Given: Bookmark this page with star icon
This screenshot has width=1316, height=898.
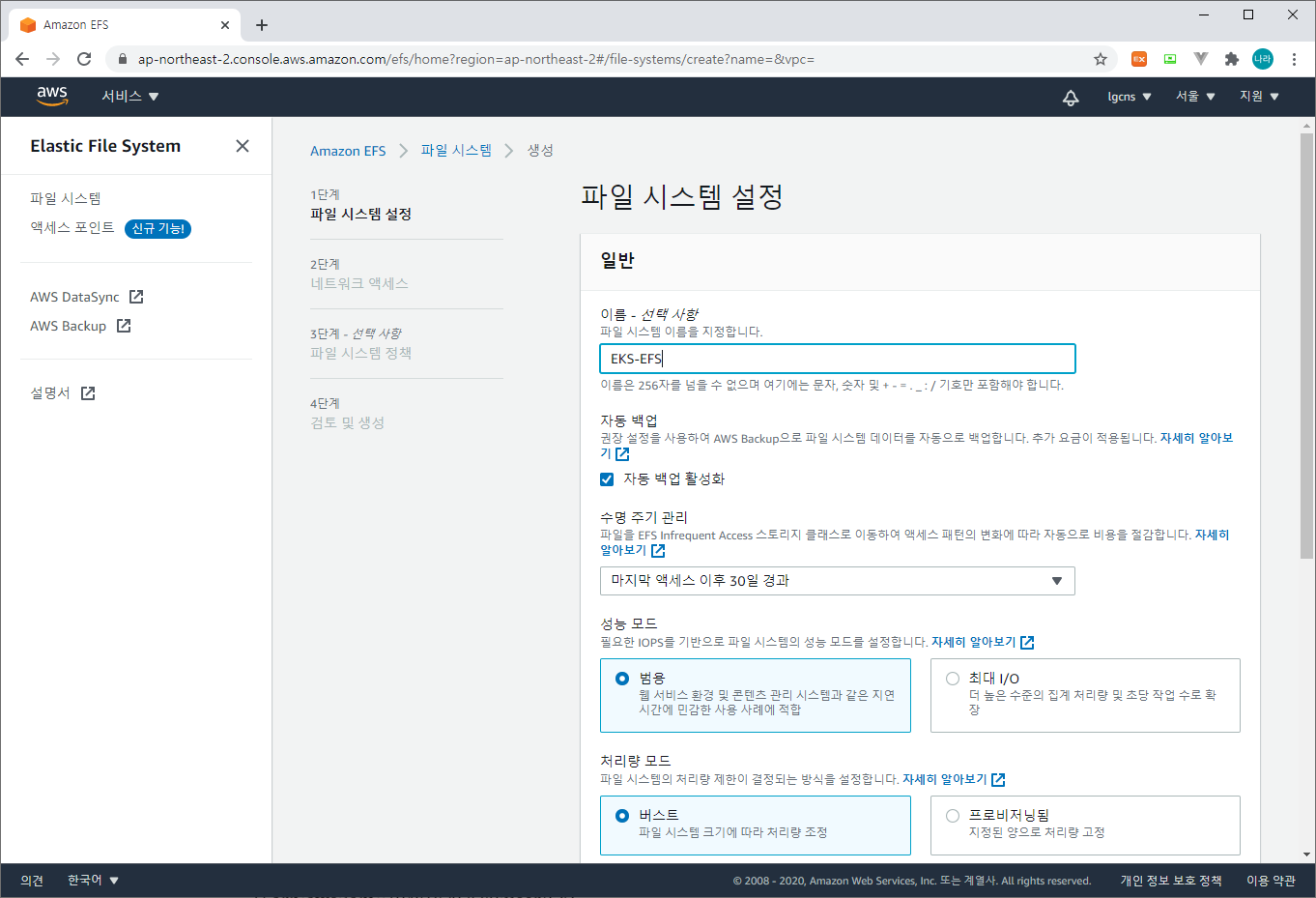Looking at the screenshot, I should pyautogui.click(x=1101, y=59).
